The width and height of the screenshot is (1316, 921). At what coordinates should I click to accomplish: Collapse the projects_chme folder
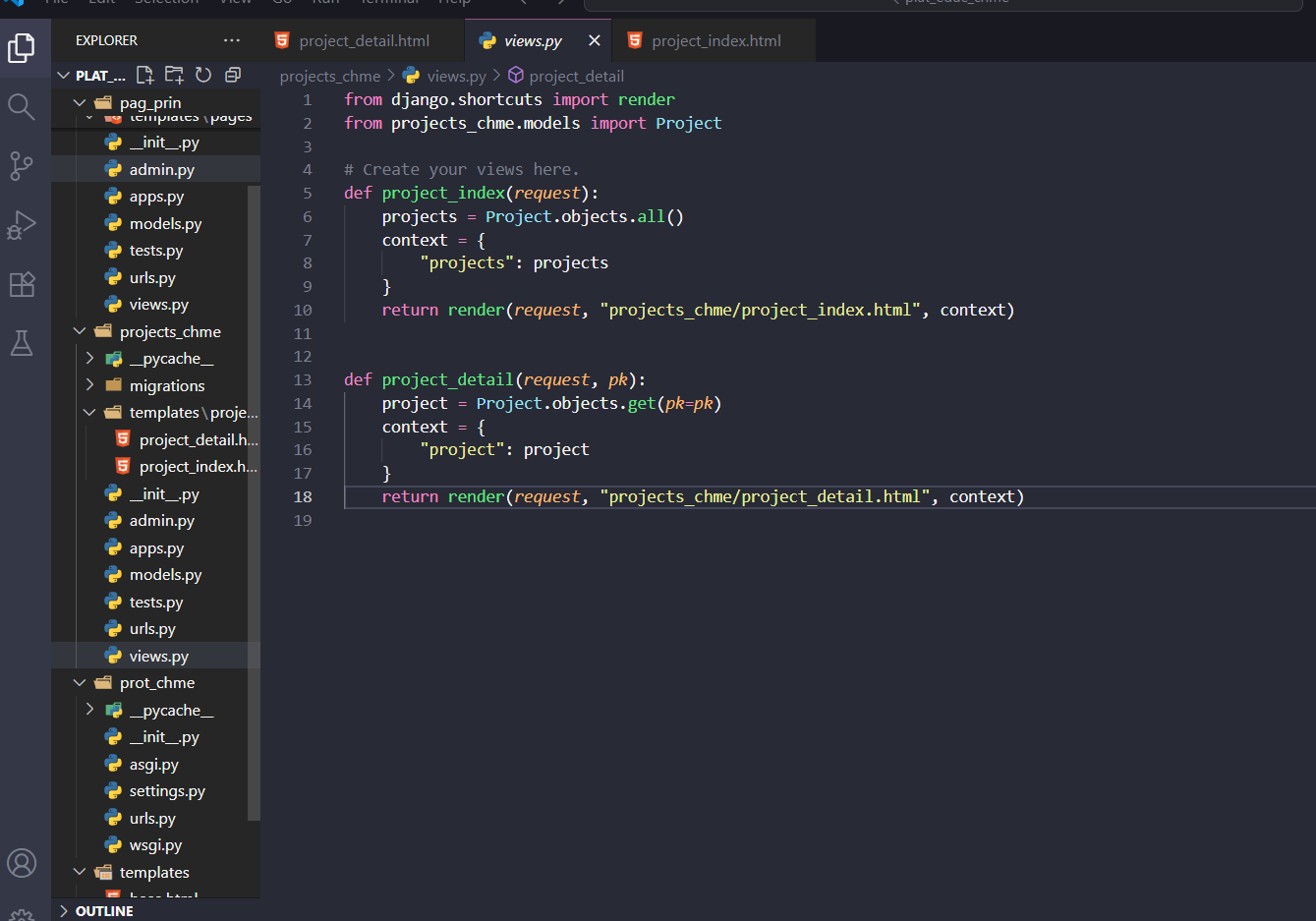[81, 332]
